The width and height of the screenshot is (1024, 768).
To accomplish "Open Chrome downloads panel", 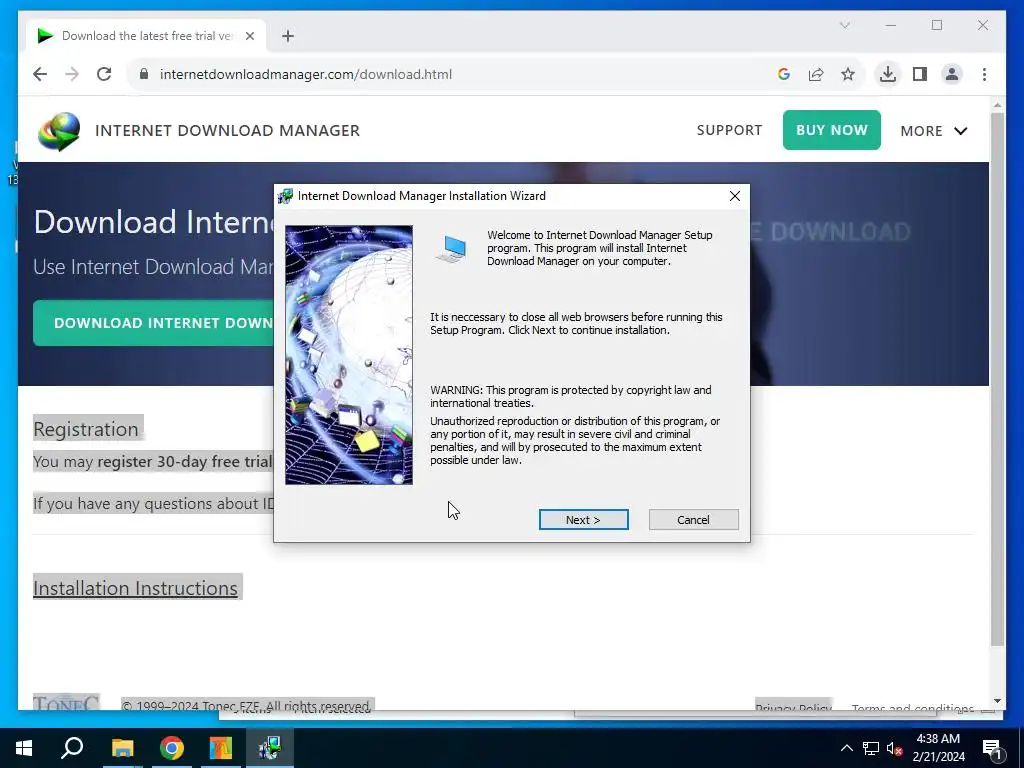I will pyautogui.click(x=888, y=74).
